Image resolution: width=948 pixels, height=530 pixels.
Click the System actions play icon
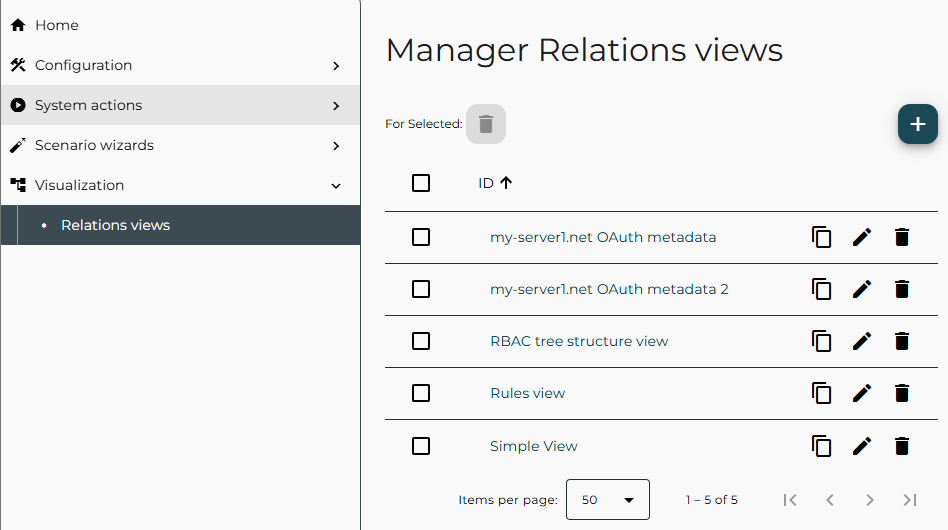(x=18, y=105)
